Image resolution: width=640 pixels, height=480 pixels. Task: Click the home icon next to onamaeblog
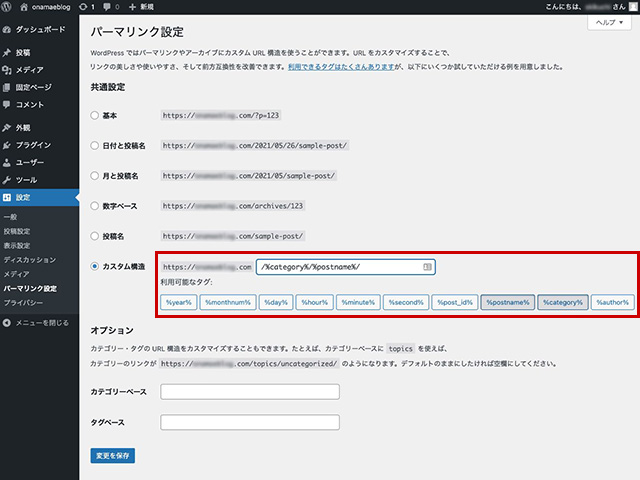coord(24,7)
